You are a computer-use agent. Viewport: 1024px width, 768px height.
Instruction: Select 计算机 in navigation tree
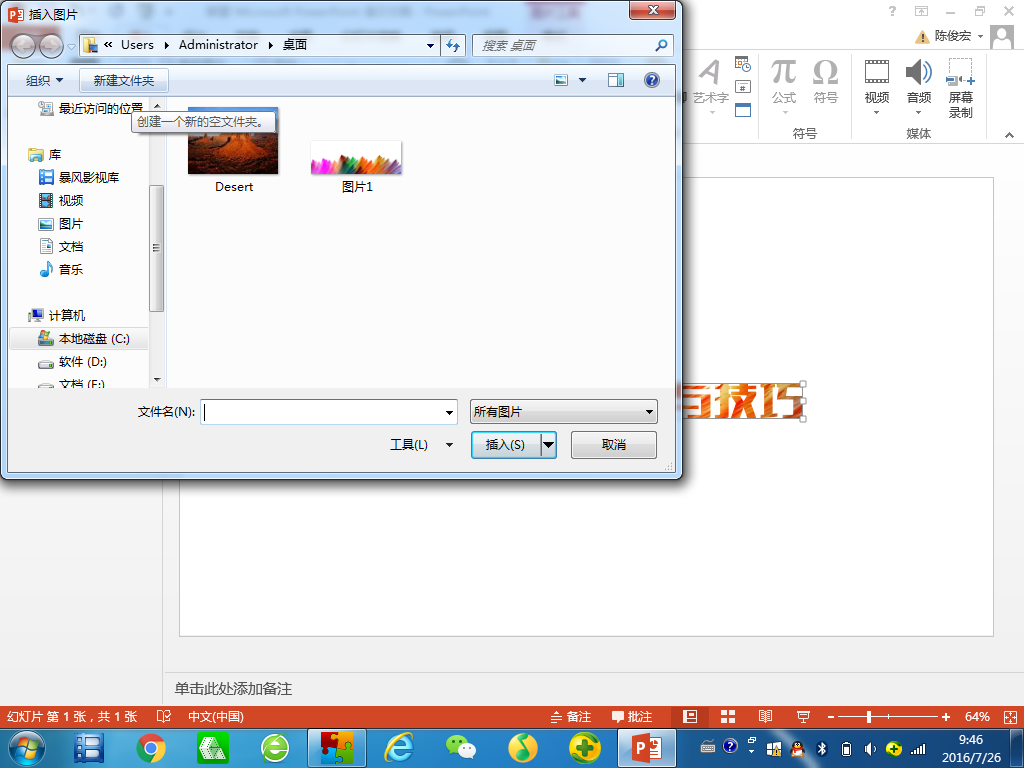[x=57, y=315]
